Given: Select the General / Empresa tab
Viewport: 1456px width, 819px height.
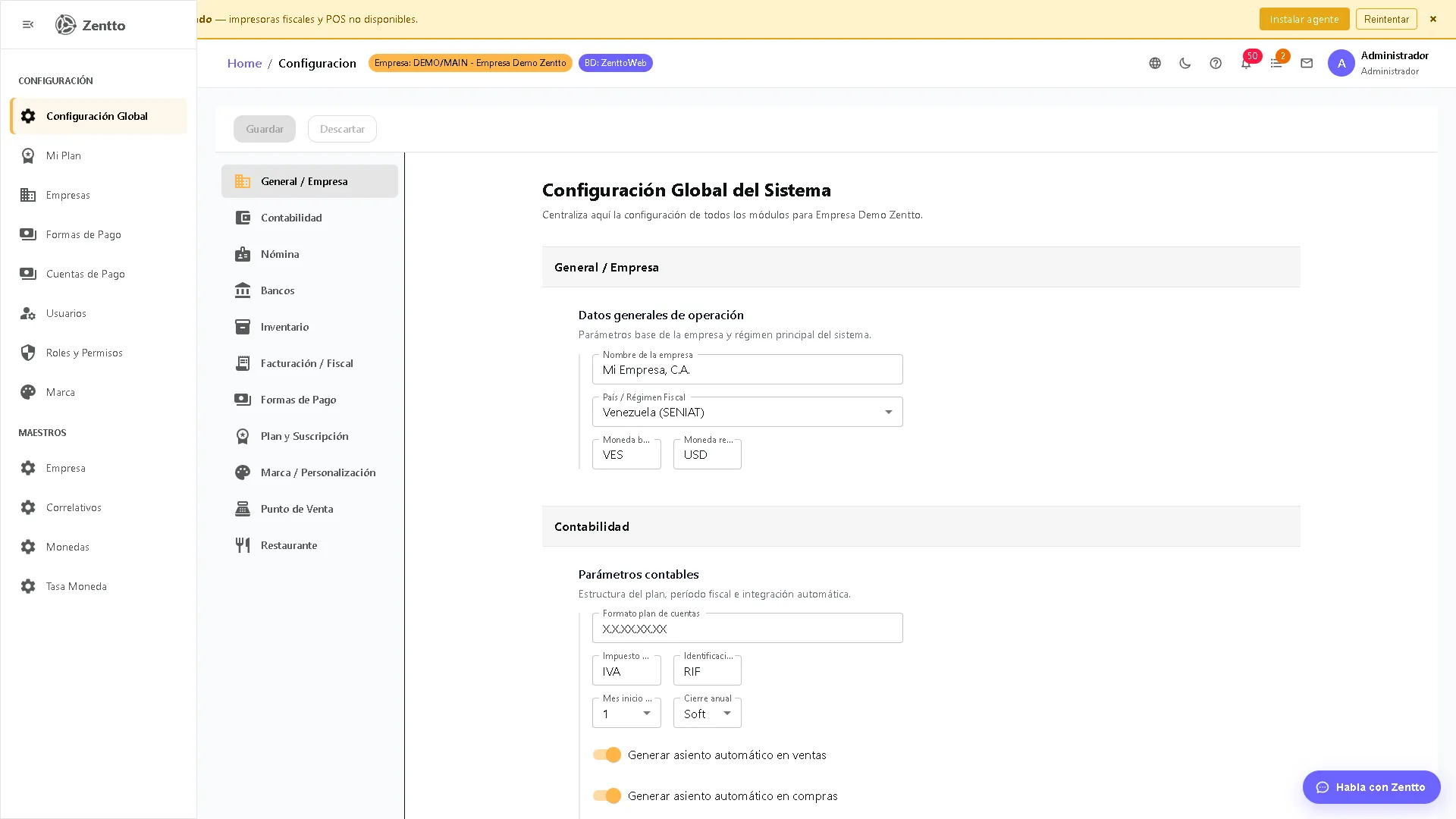Looking at the screenshot, I should 309,181.
